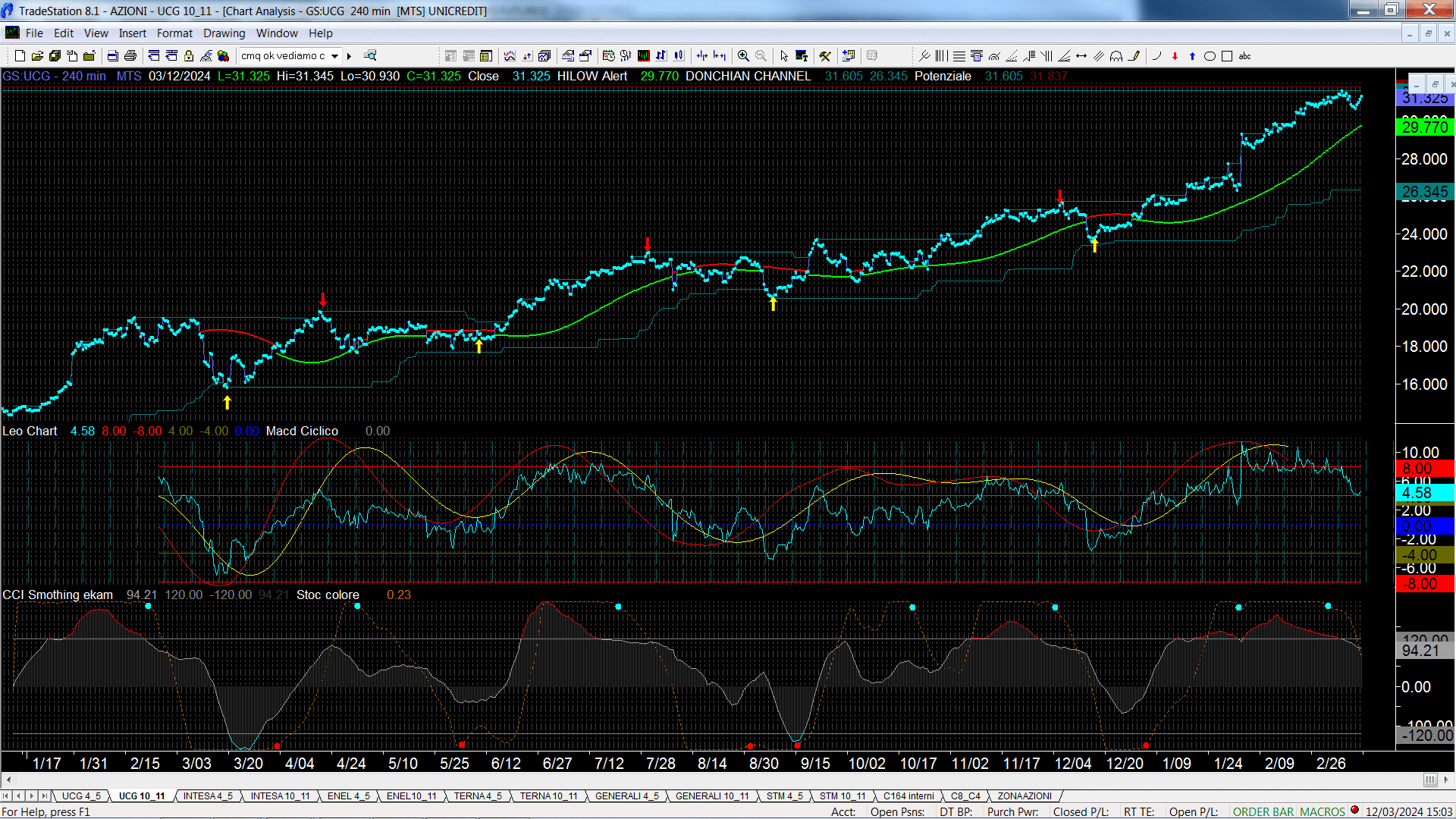Select the blue up arrow drawing tool

(1192, 55)
